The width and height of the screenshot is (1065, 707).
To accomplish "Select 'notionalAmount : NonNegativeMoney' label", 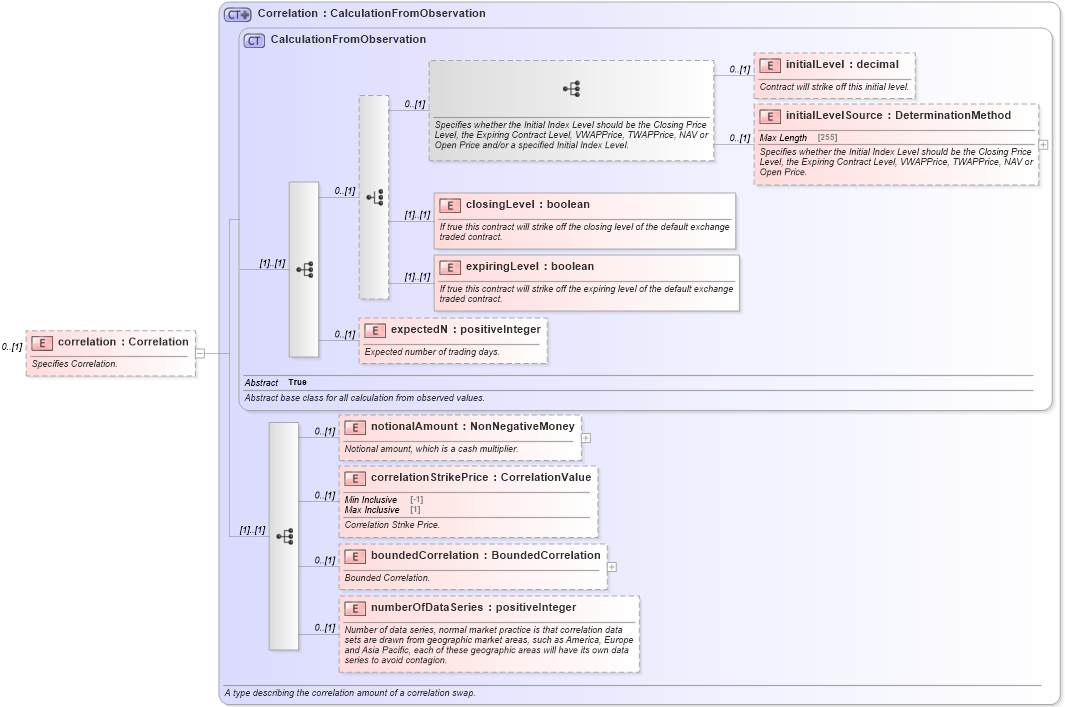I will pyautogui.click(x=473, y=426).
